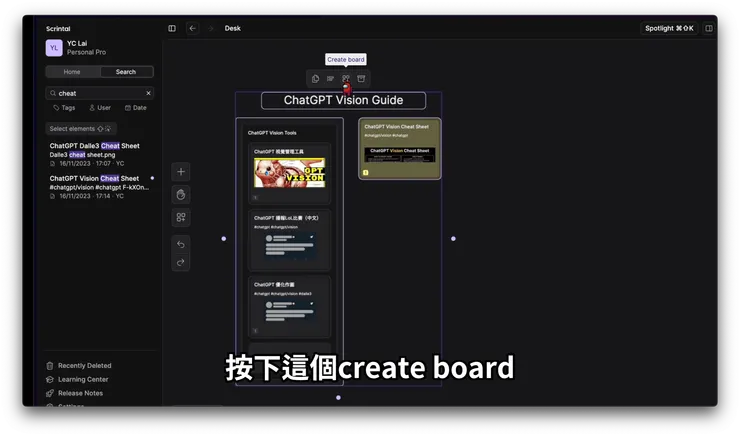This screenshot has height=436, width=740.
Task: Click the plus add-card button on canvas toolbar
Action: coord(181,172)
